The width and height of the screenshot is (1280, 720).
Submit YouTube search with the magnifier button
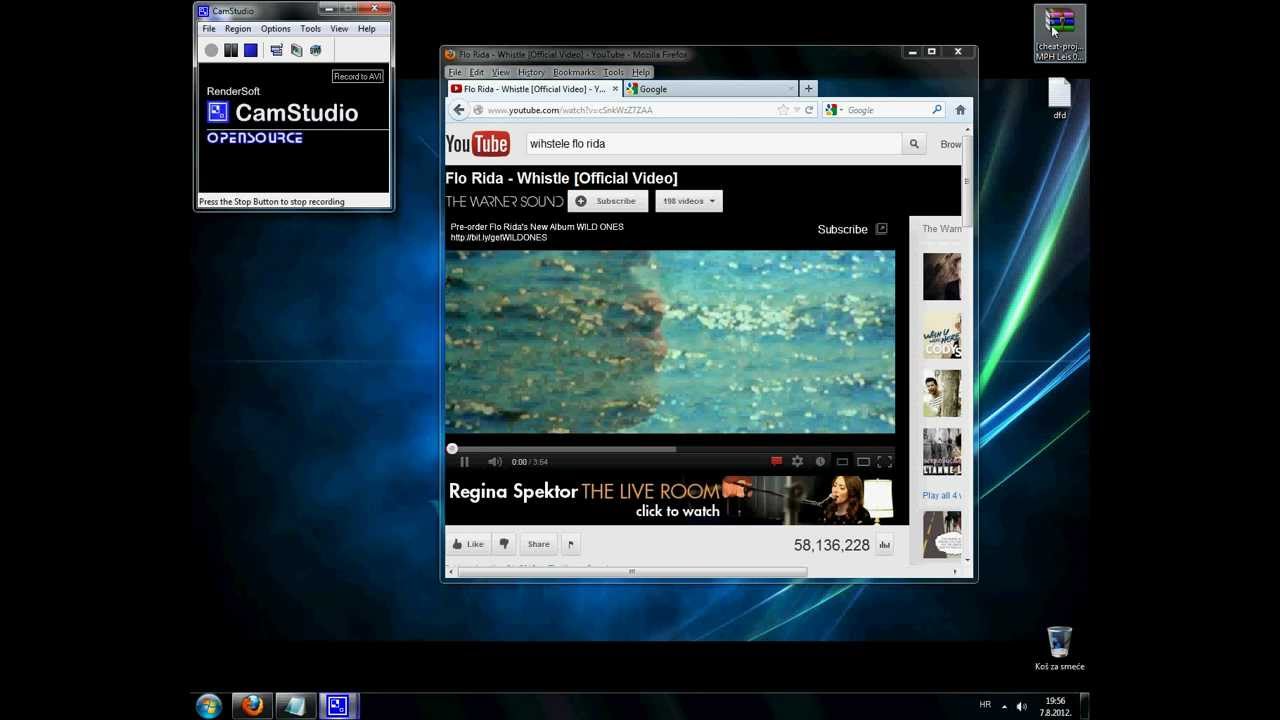913,144
